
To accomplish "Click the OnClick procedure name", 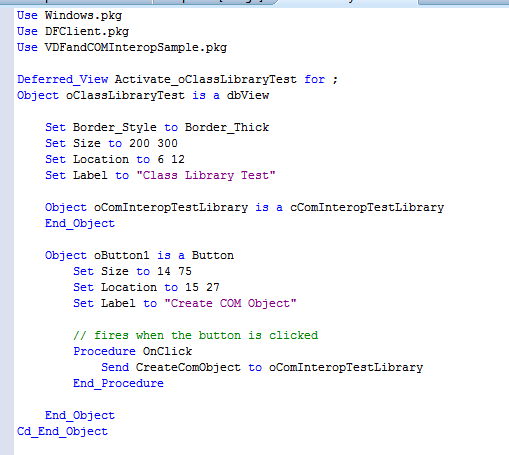I will 167,351.
